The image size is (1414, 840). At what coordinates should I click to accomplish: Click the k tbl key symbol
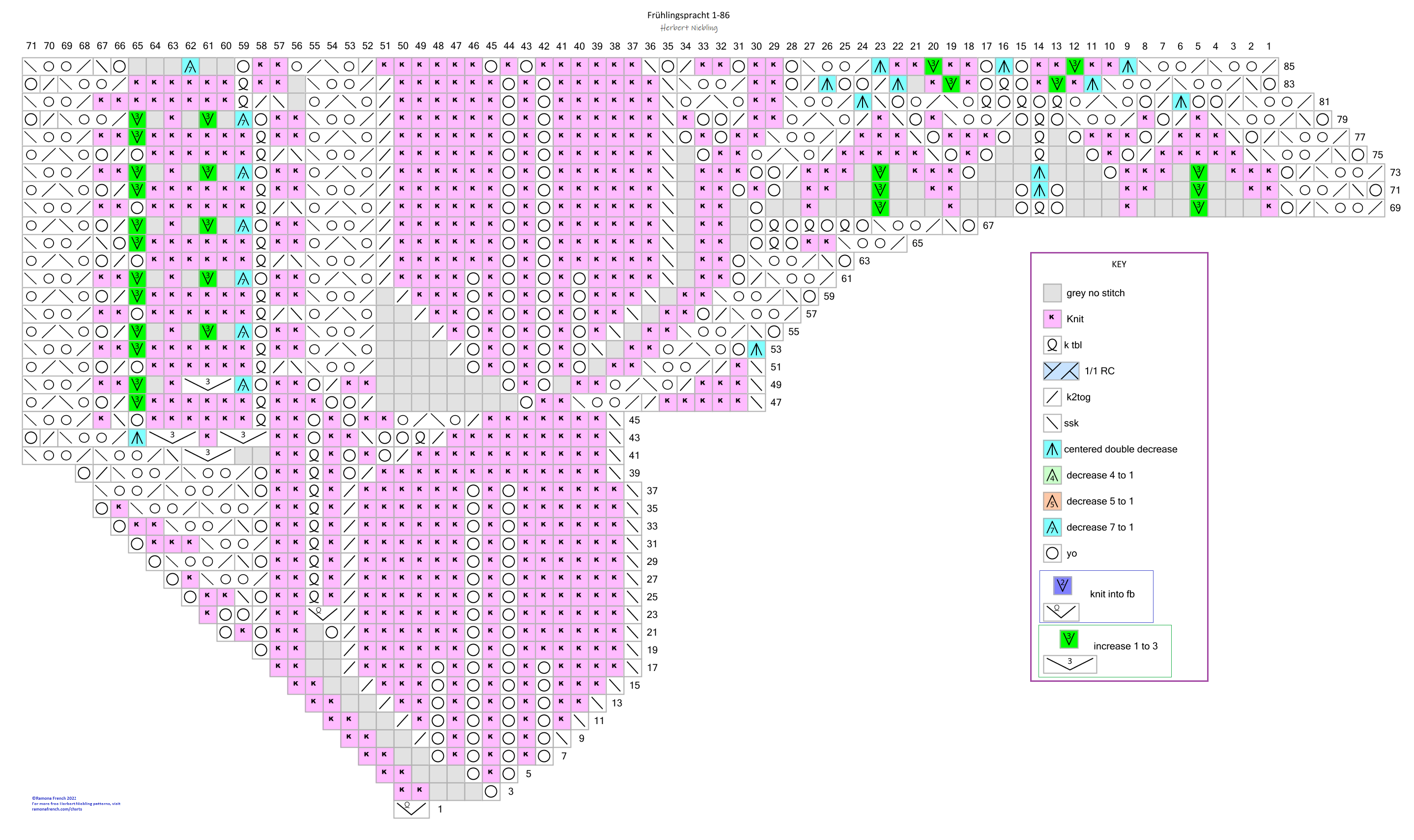pyautogui.click(x=1052, y=345)
